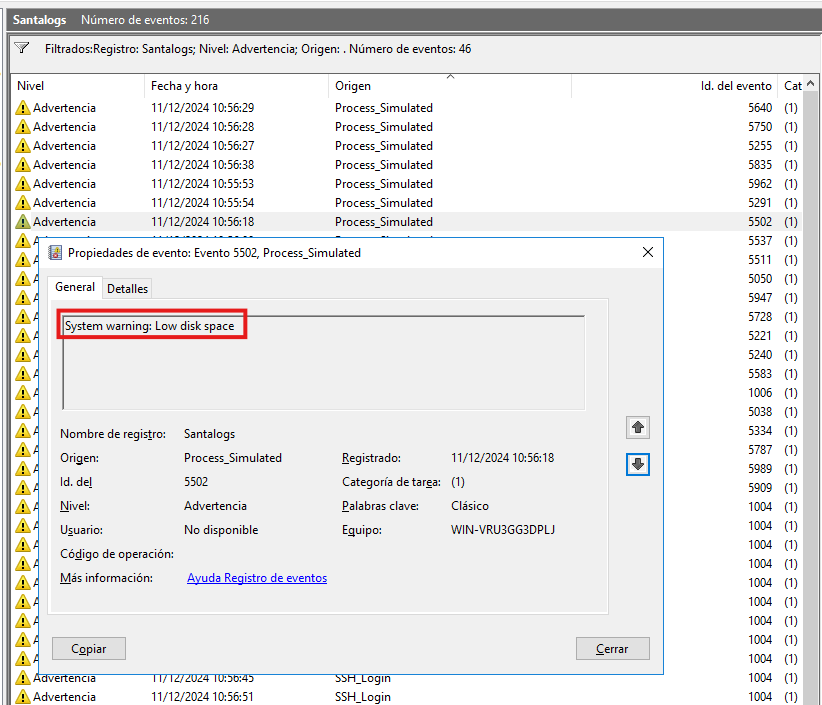The height and width of the screenshot is (705, 822).
Task: Click the event properties dialog title icon
Action: click(x=55, y=253)
